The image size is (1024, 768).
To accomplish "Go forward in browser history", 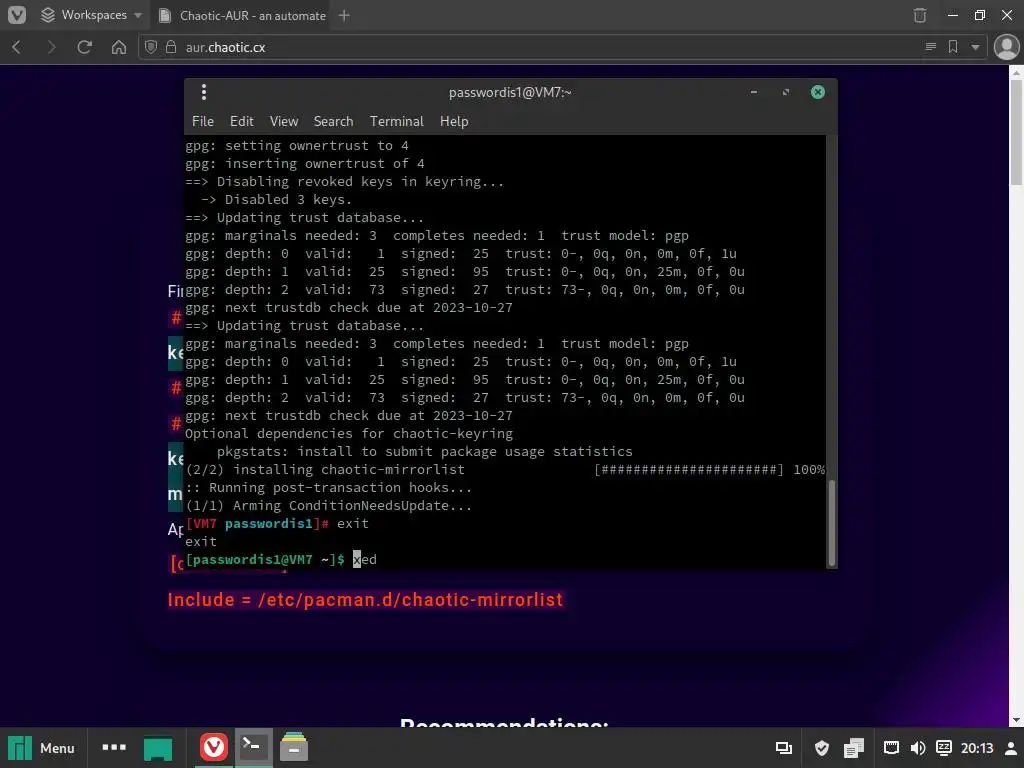I will click(51, 47).
